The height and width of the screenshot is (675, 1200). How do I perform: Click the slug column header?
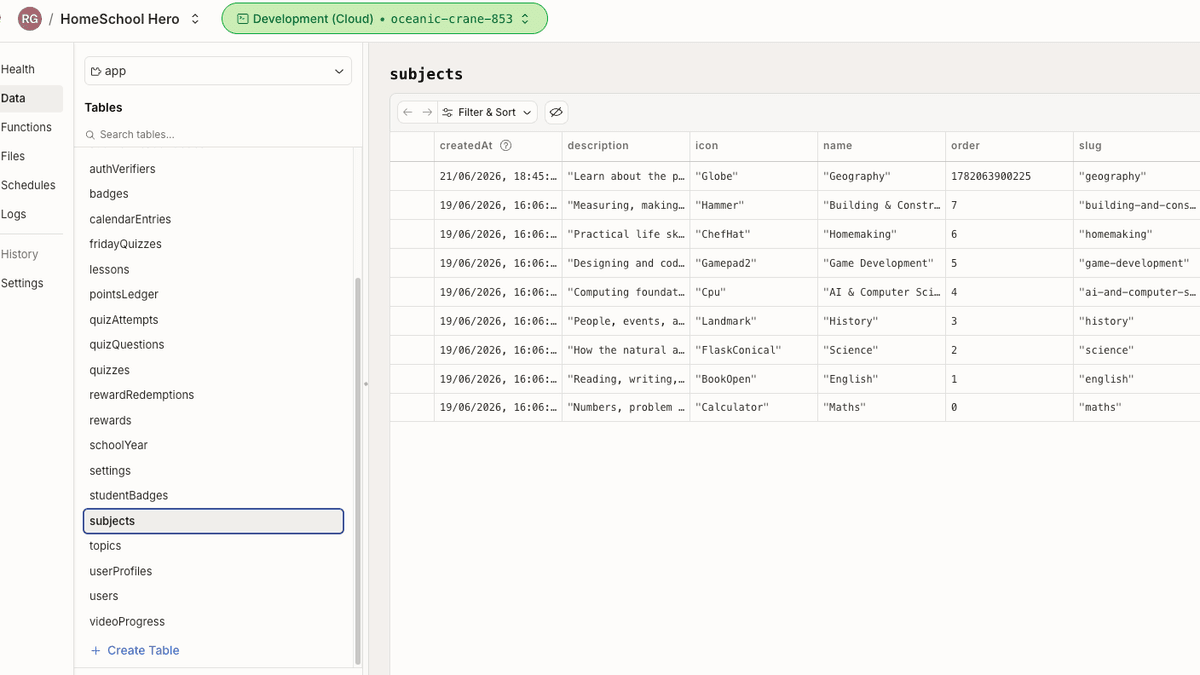click(x=1137, y=146)
